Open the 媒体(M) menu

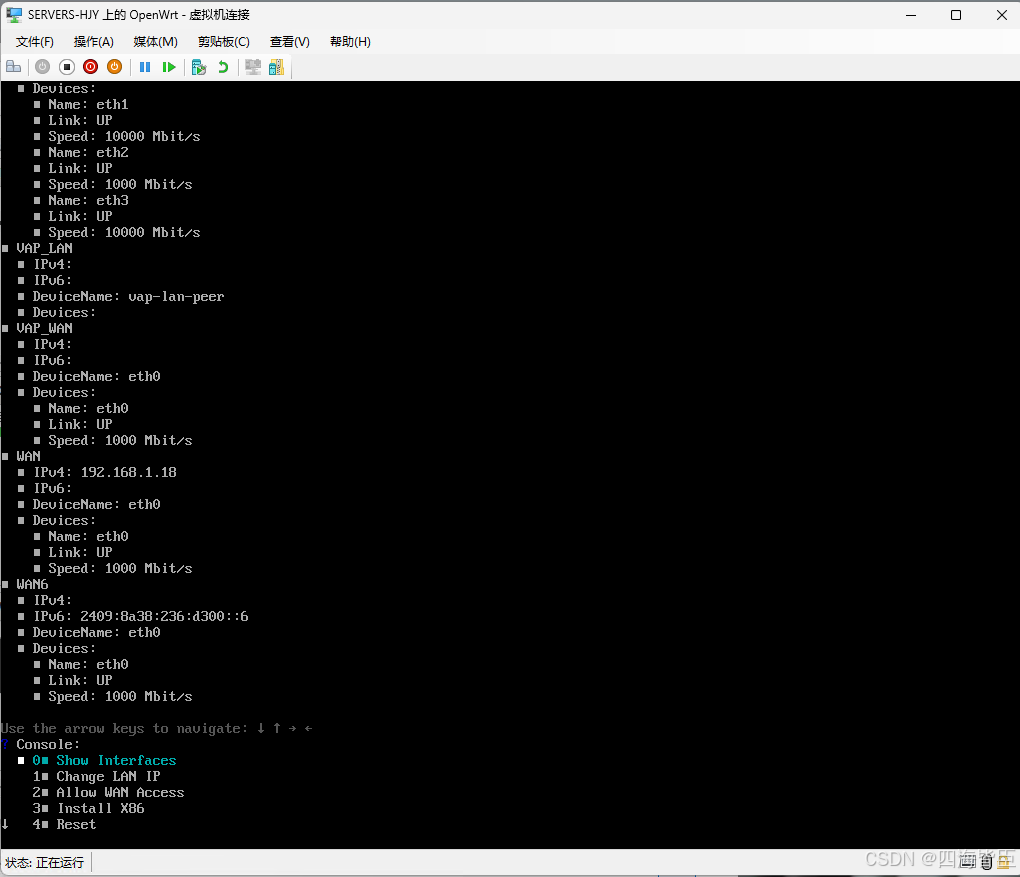tap(155, 42)
